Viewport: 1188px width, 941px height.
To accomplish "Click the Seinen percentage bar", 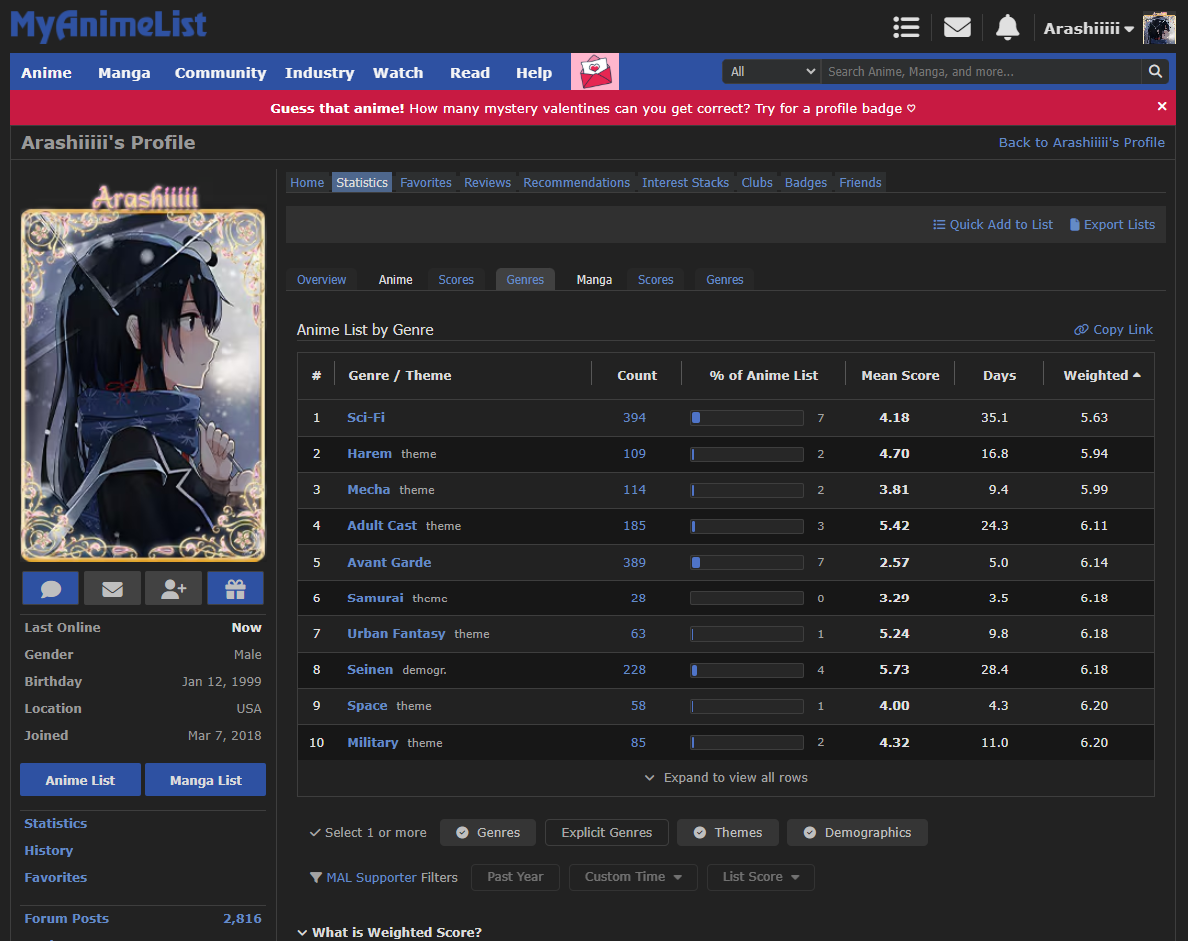I will [x=747, y=670].
